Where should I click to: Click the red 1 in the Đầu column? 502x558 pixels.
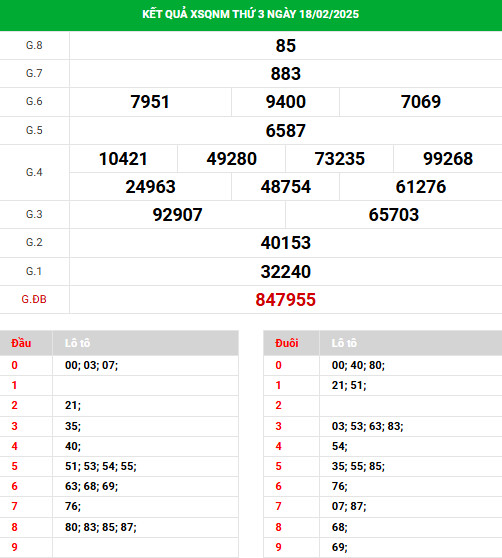coord(14,385)
